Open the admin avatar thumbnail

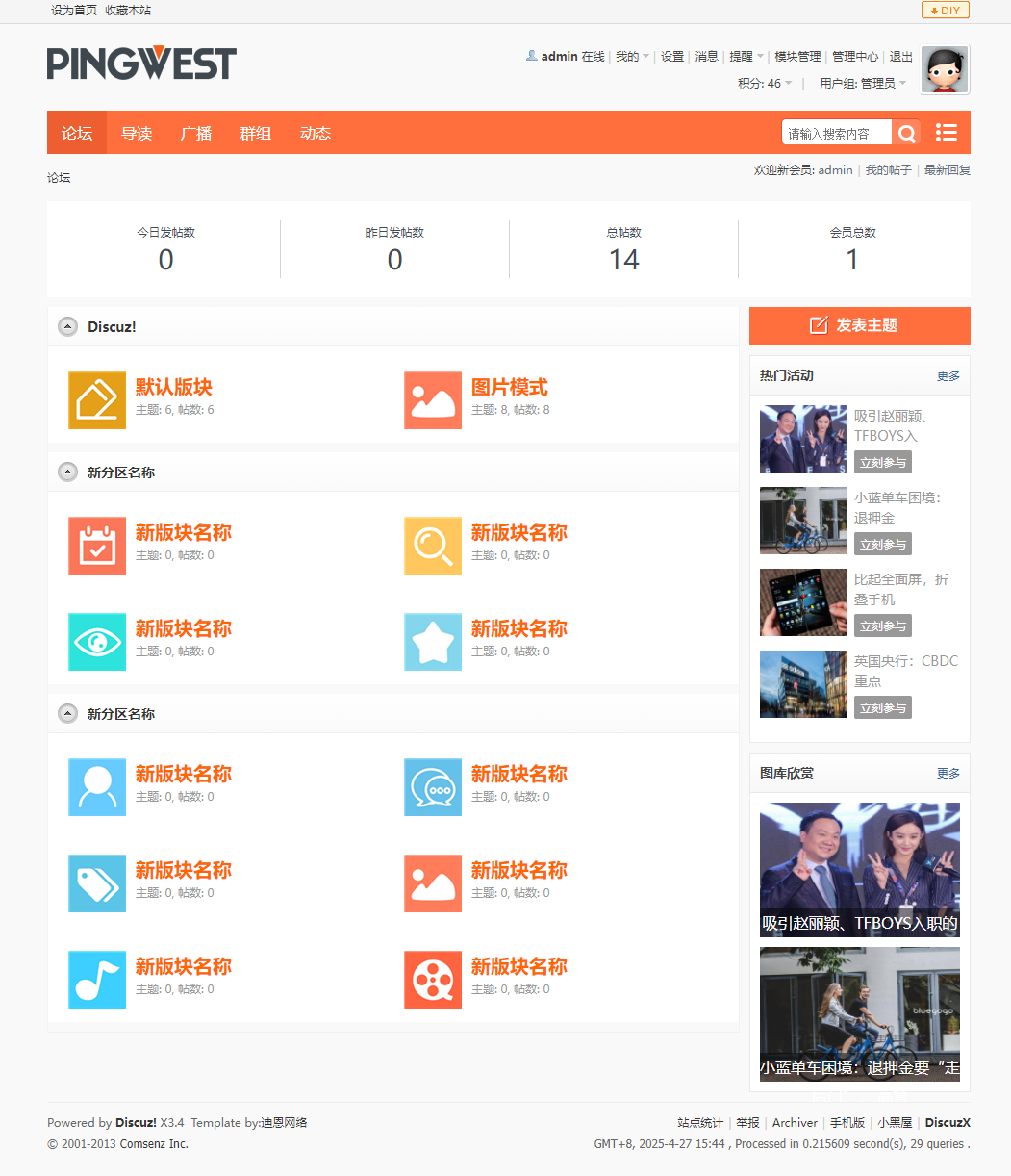point(945,70)
